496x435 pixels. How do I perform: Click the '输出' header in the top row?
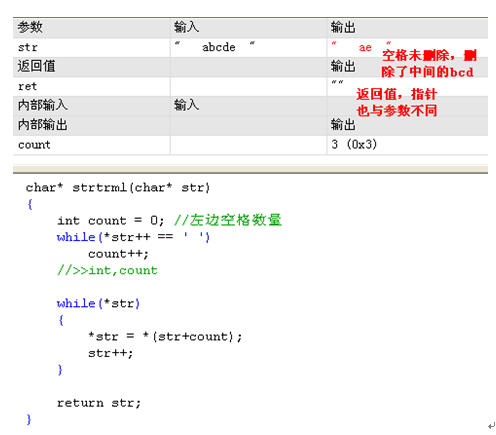coord(343,27)
